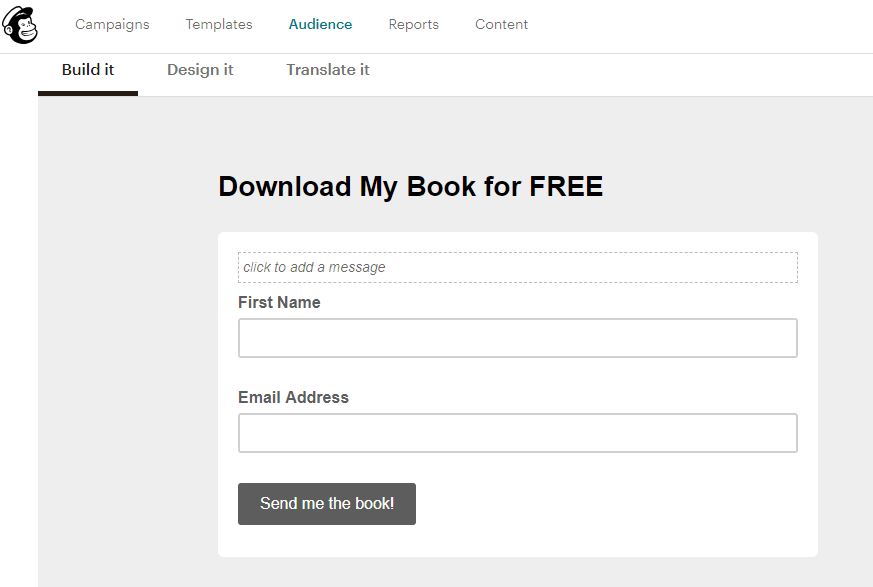
Task: Switch to the Design it tab
Action: click(x=200, y=70)
